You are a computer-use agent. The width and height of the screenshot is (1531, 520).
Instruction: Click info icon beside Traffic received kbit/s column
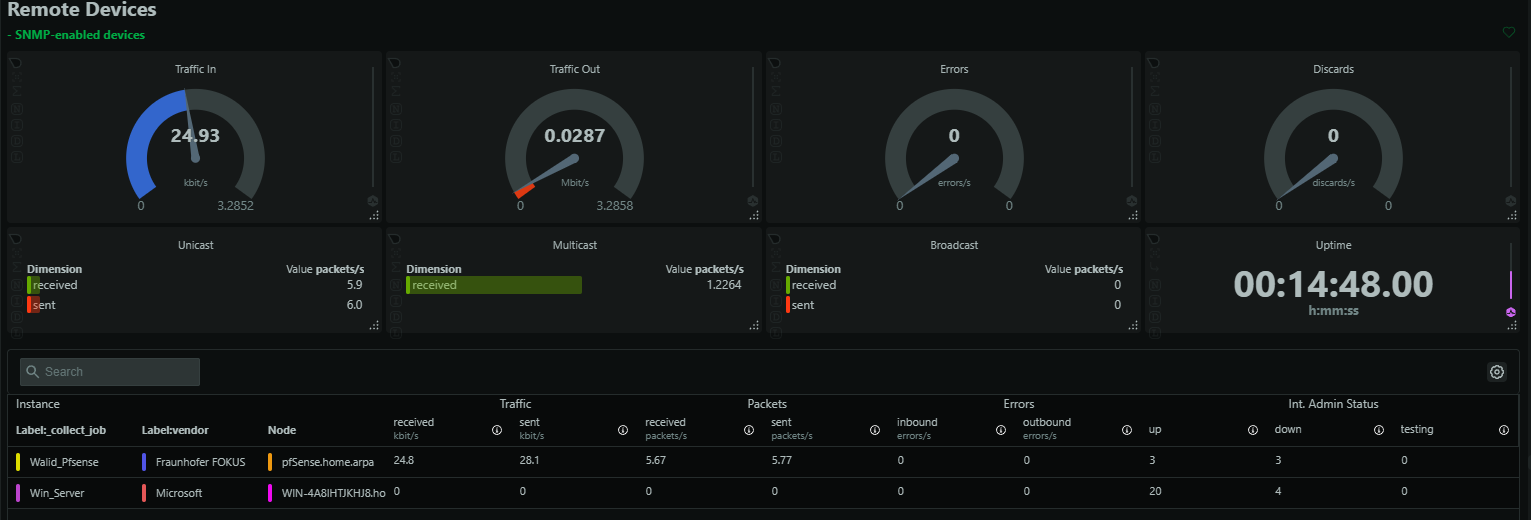point(497,430)
